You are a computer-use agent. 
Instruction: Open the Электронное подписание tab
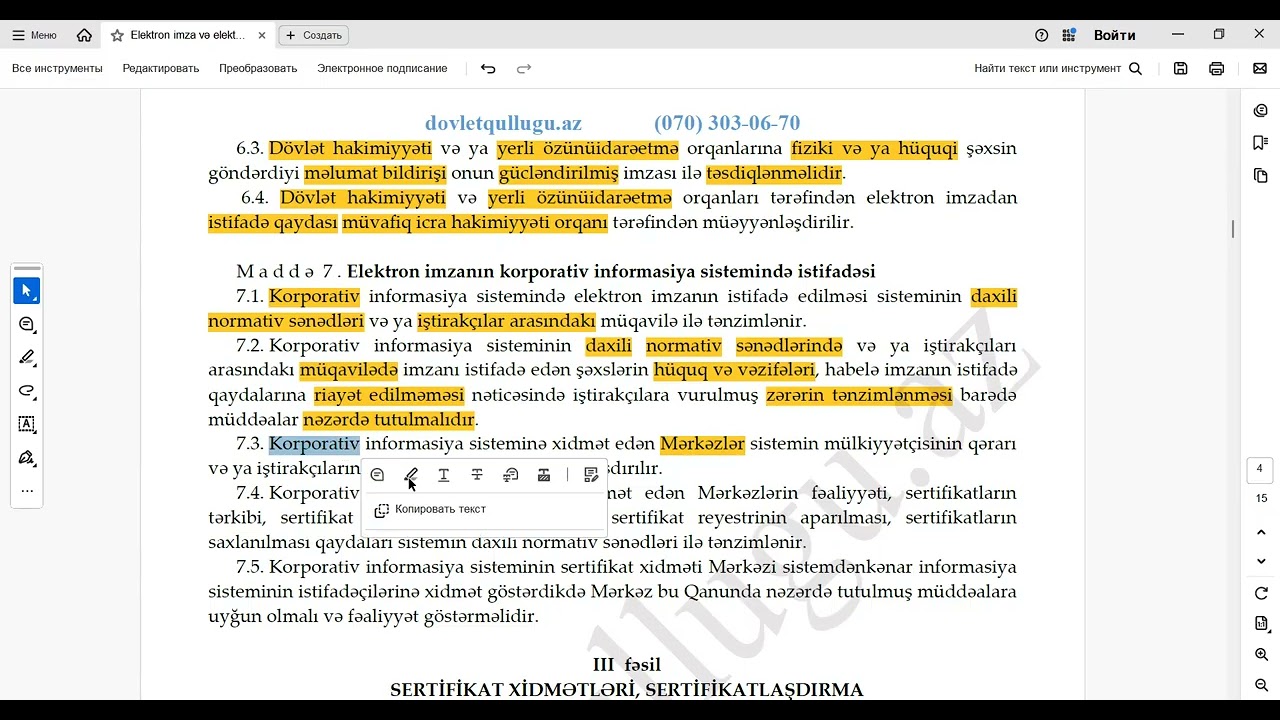click(x=382, y=69)
